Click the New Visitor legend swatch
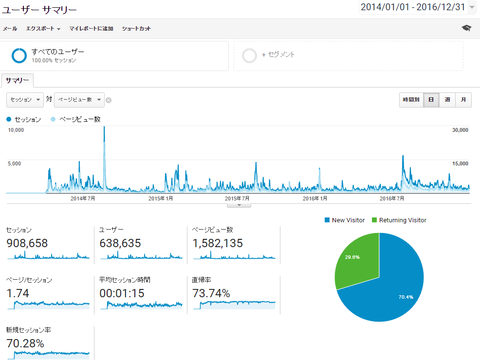The height and width of the screenshot is (360, 480). (x=327, y=220)
